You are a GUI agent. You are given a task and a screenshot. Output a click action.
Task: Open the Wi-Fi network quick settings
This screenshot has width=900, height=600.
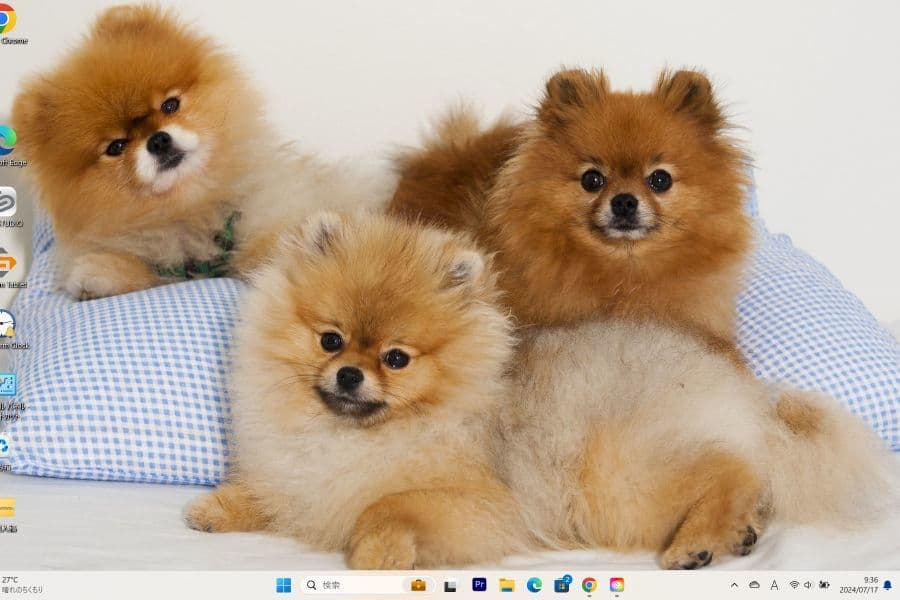[794, 585]
